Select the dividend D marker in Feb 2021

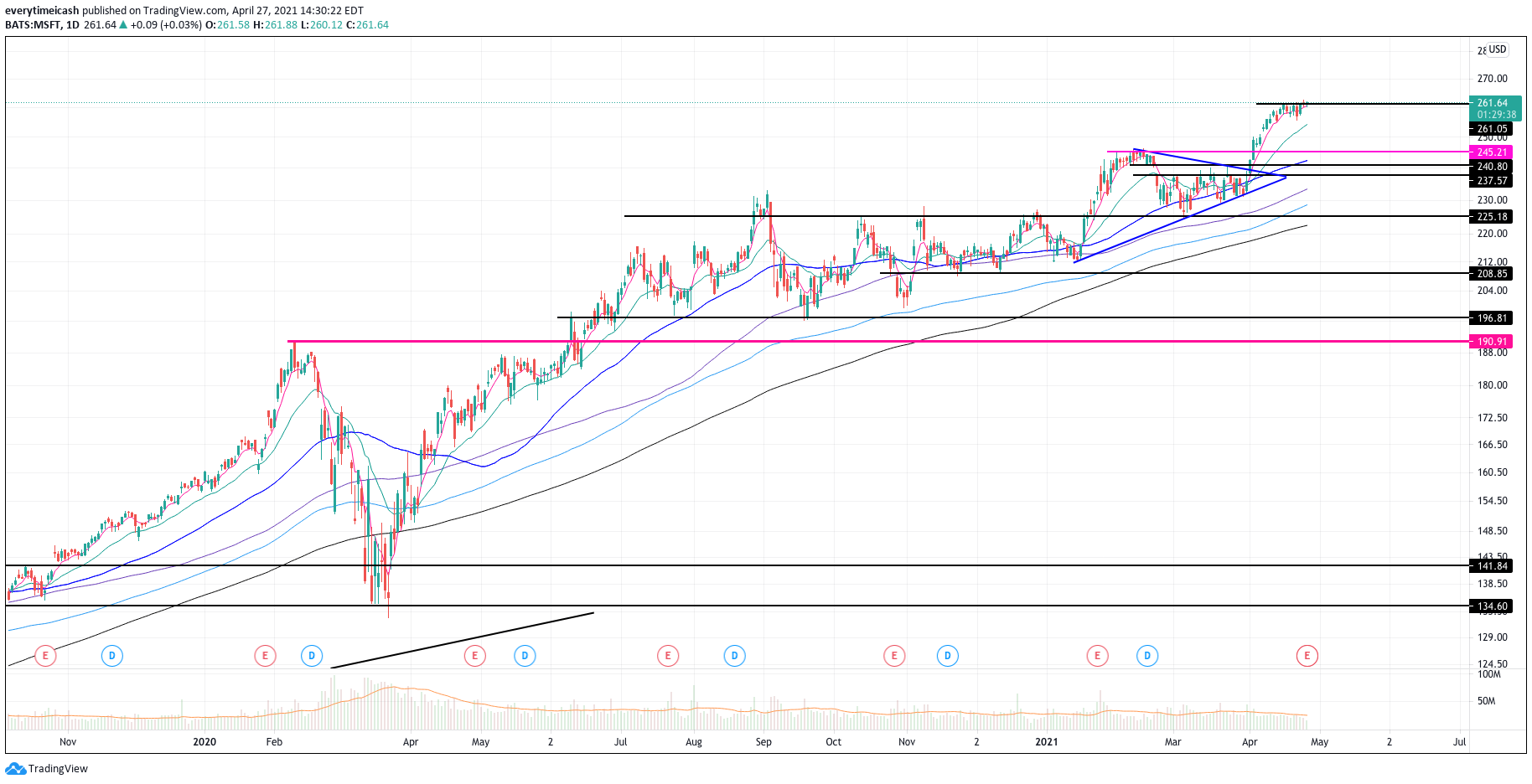[x=1147, y=656]
